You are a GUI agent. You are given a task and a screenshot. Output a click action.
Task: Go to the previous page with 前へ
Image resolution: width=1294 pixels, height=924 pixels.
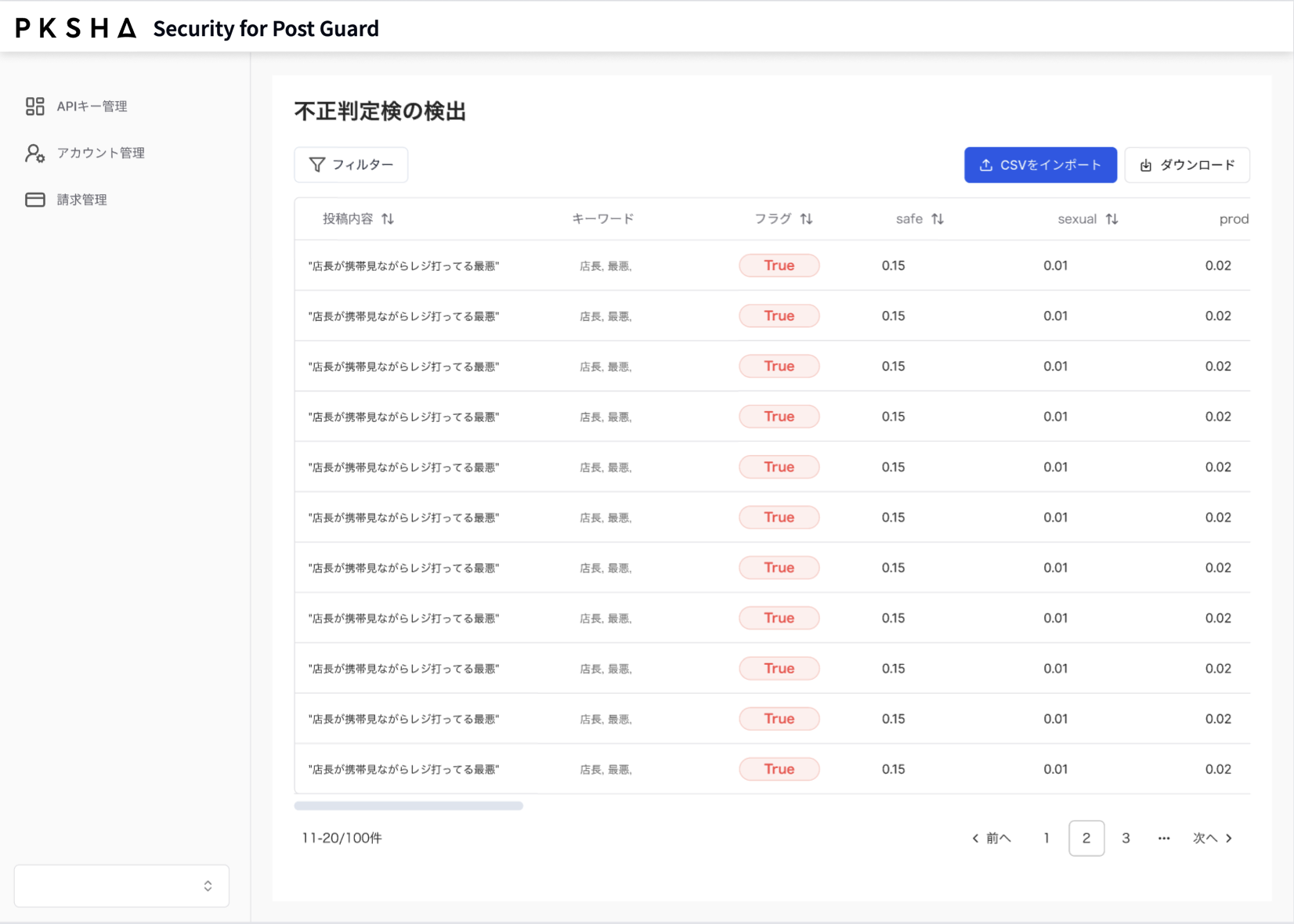tap(992, 839)
